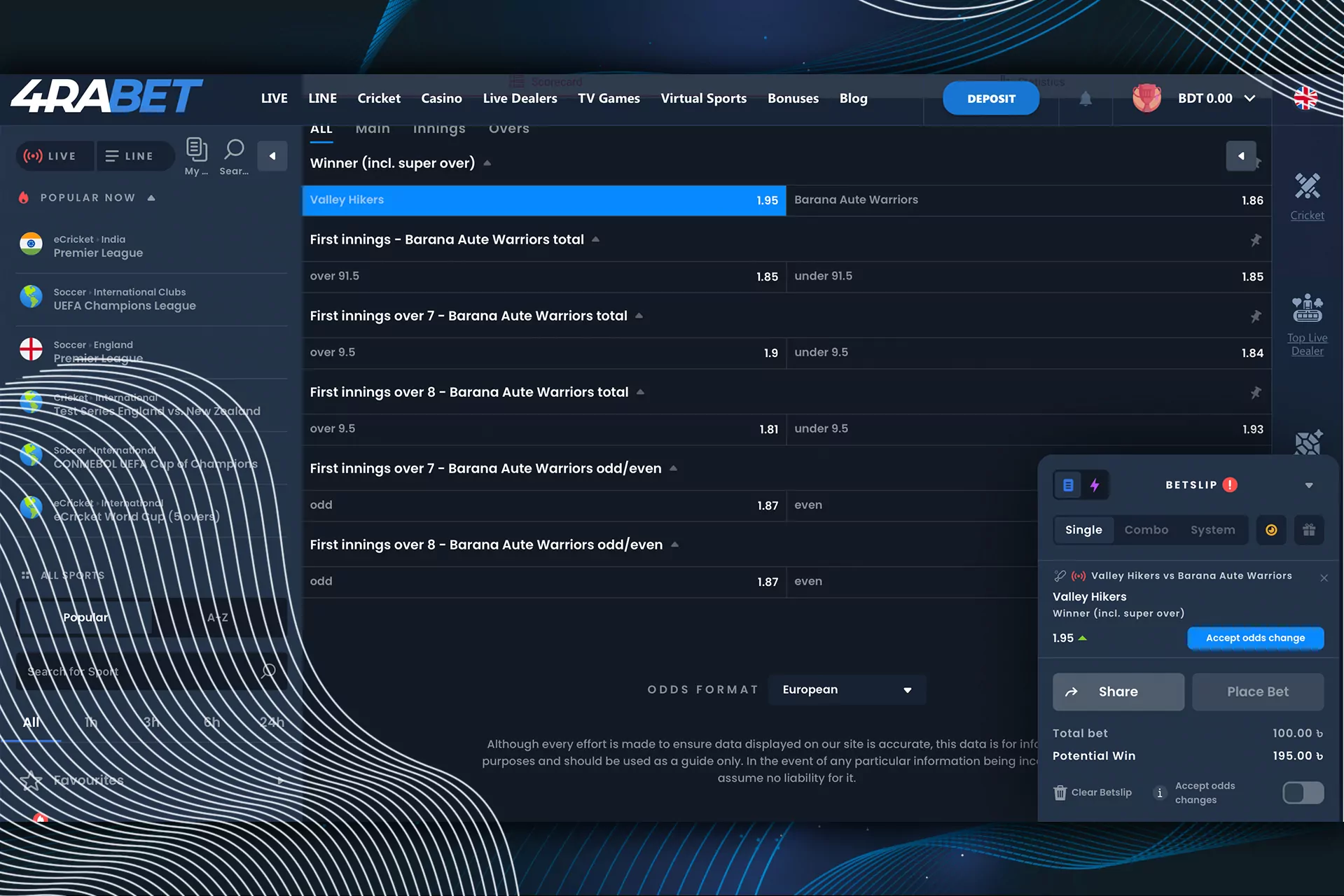
Task: Pin the First innings Barana Aute Warriors total market
Action: (1256, 240)
